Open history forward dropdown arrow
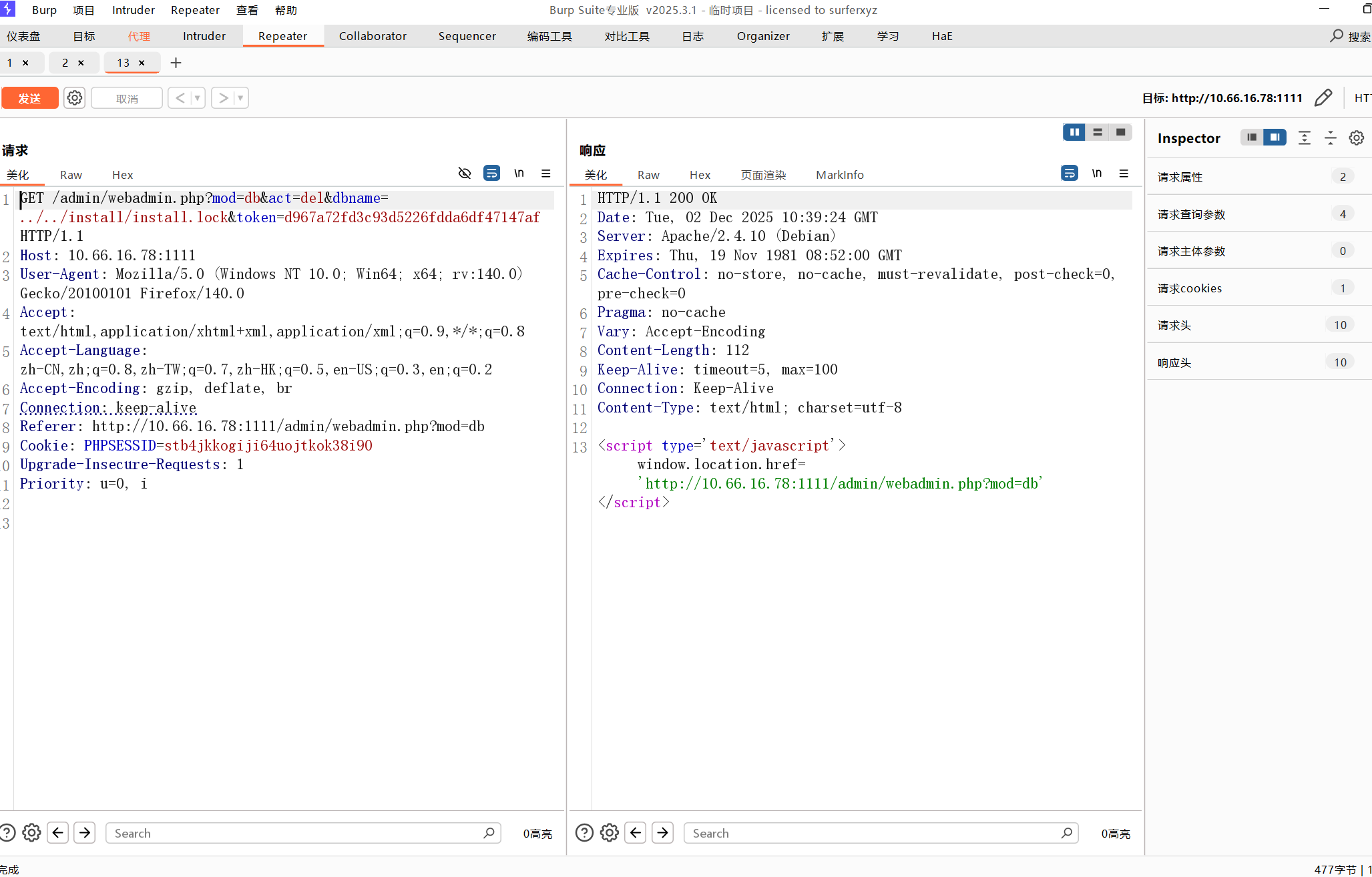The width and height of the screenshot is (1372, 877). point(240,98)
